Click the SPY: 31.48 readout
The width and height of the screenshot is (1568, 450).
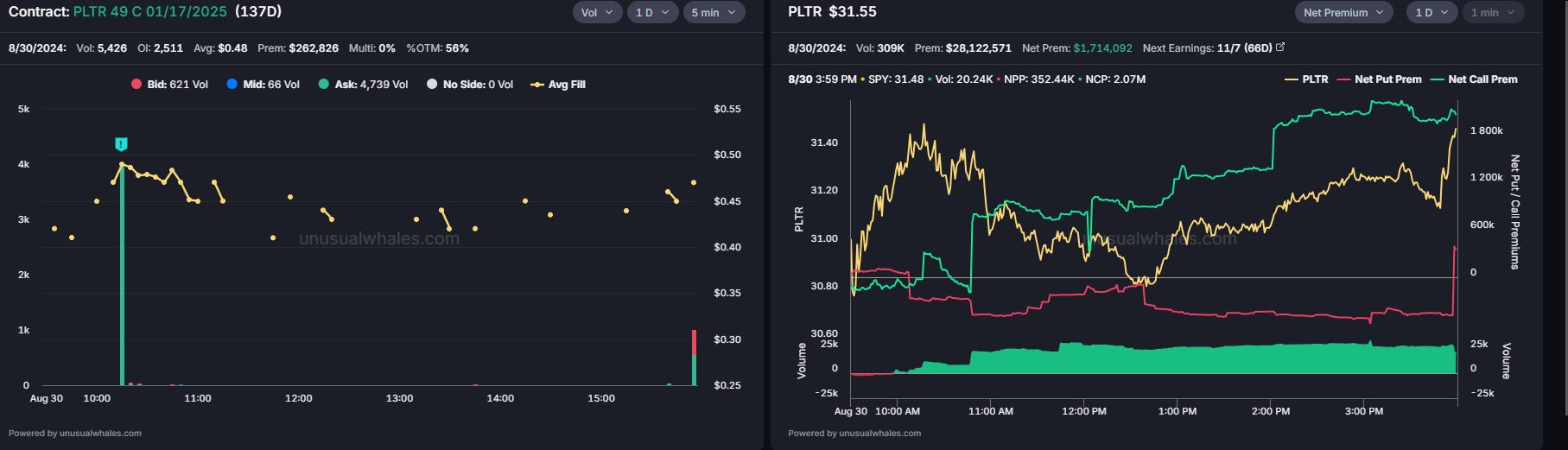point(896,79)
